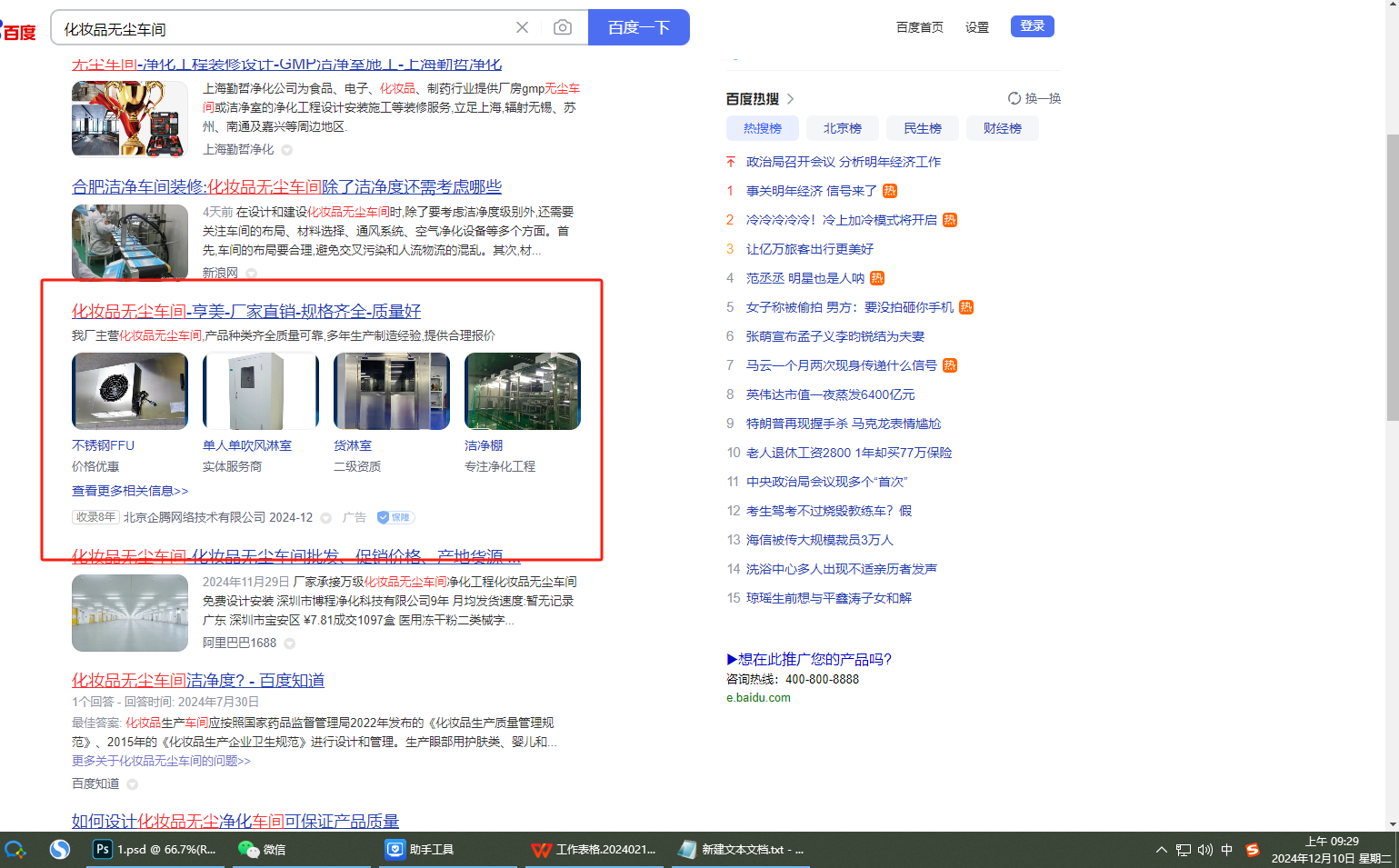This screenshot has height=868, width=1399.
Task: Click the volume icon in system tray
Action: pos(1204,850)
